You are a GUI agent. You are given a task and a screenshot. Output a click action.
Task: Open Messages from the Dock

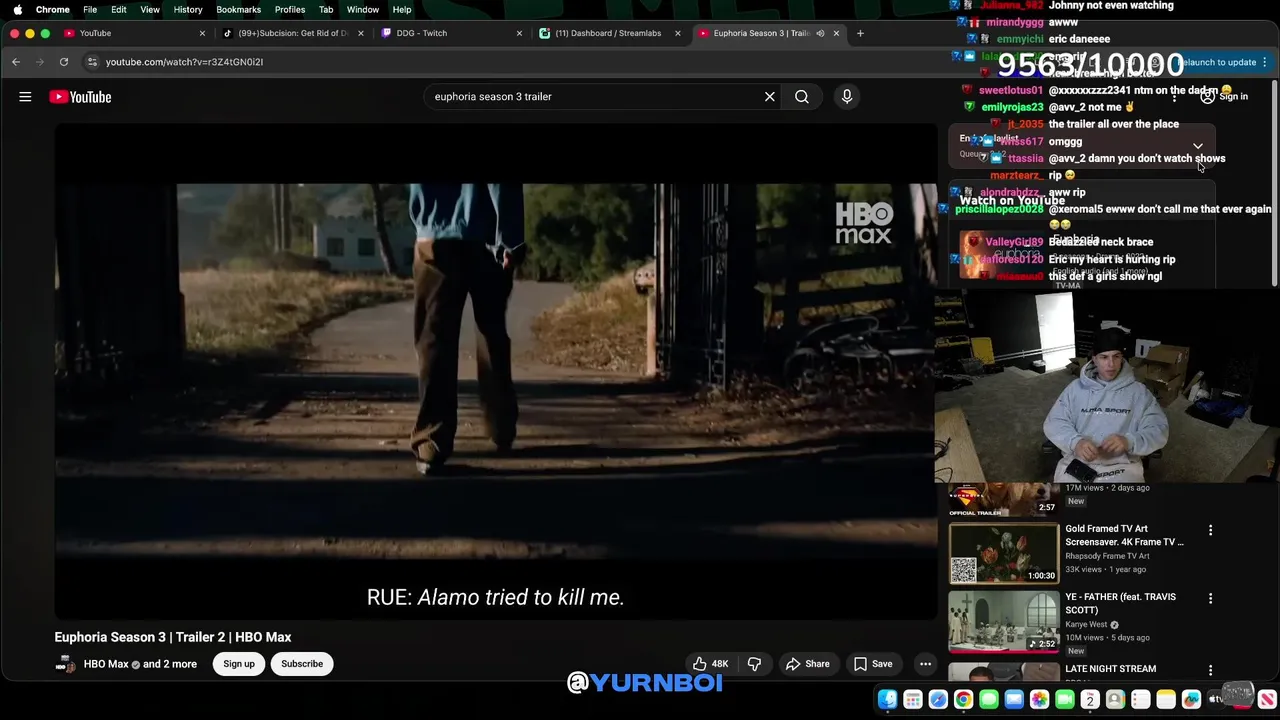point(989,700)
